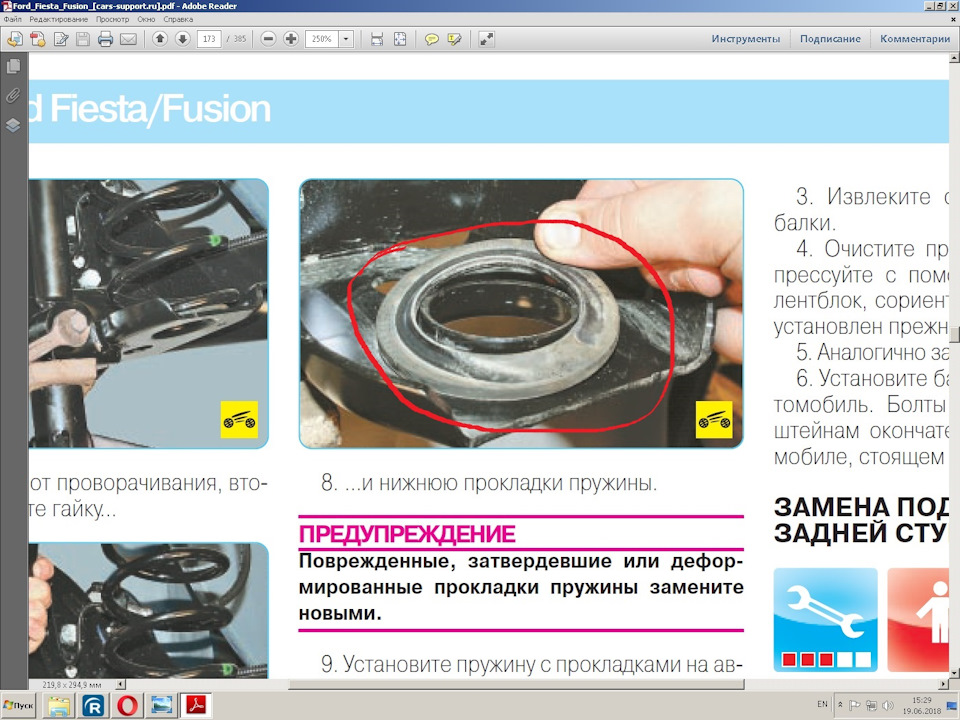Click the blue wrench difficulty icon

click(825, 620)
